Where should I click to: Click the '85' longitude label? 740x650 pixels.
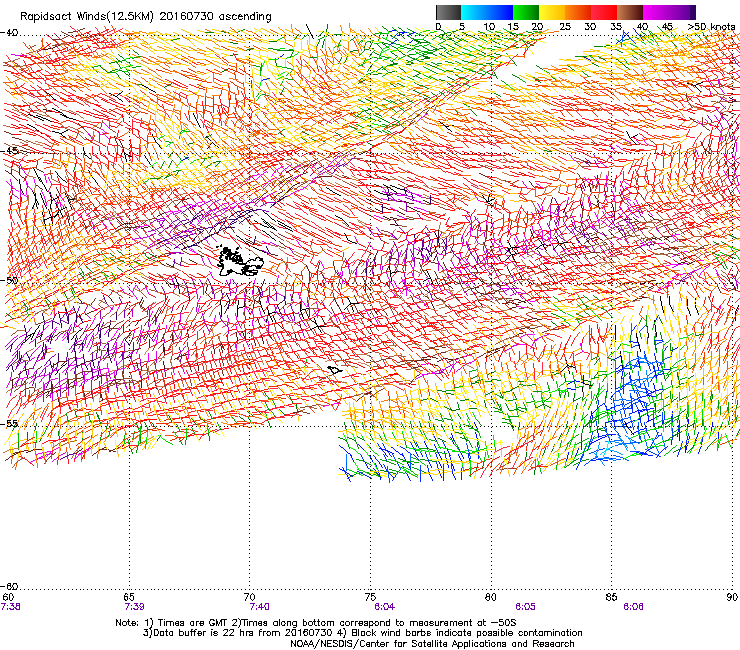point(611,597)
